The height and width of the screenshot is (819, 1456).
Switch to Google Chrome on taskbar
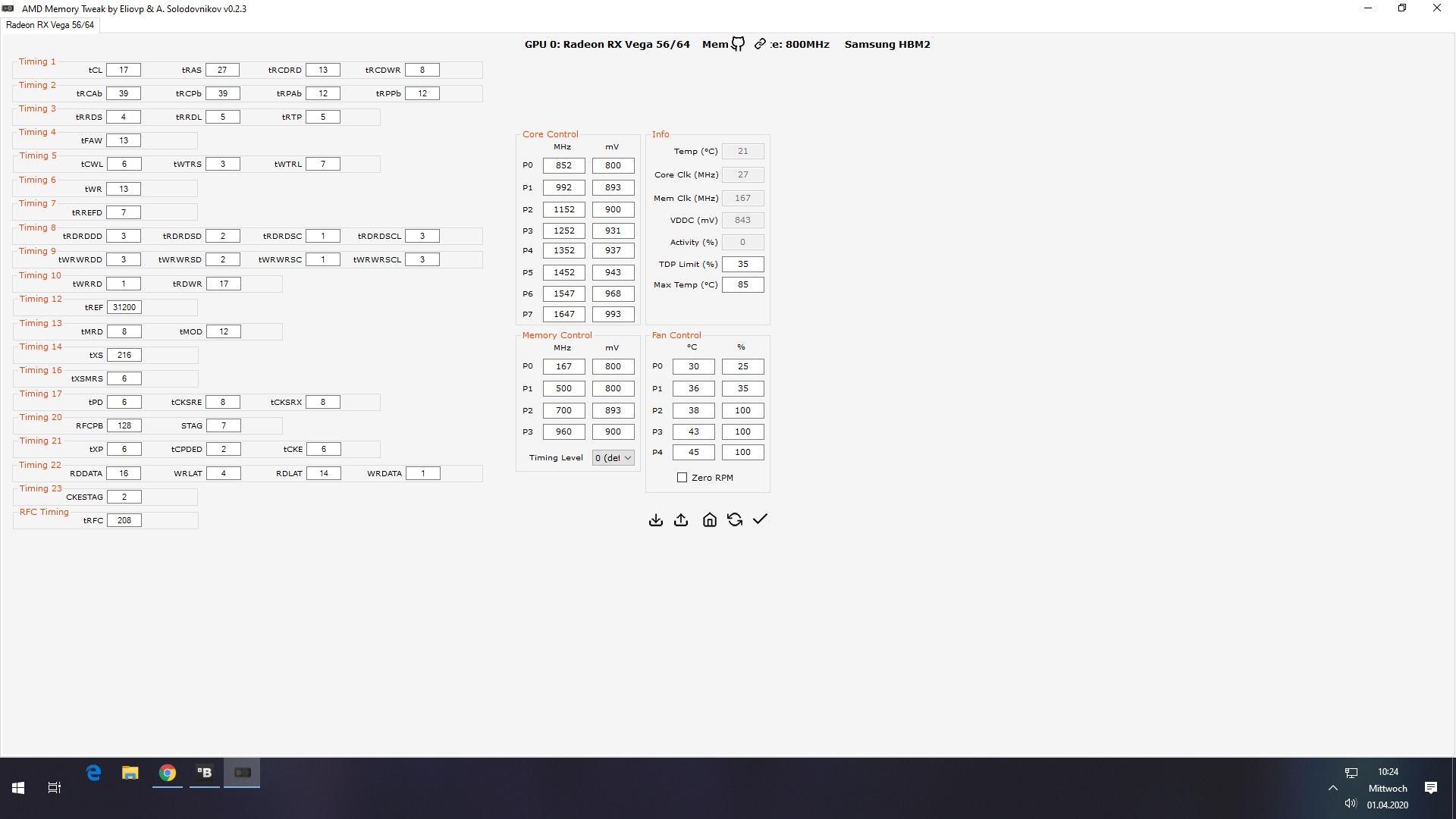point(168,773)
